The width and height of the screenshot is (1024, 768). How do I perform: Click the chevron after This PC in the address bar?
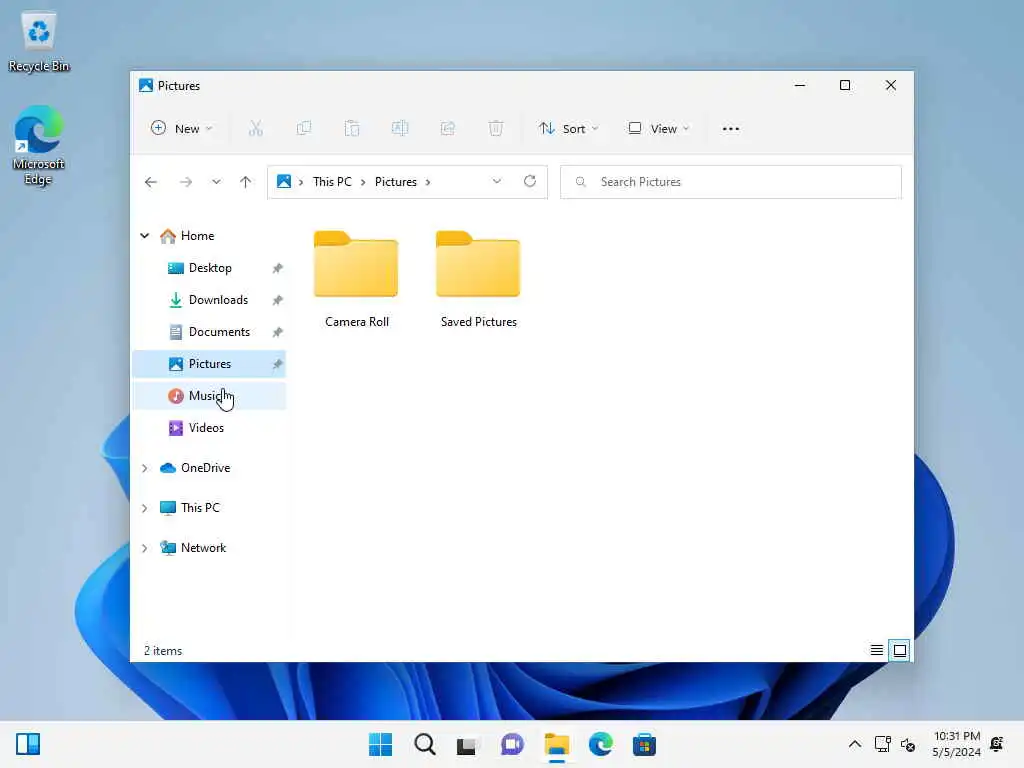[x=363, y=182]
